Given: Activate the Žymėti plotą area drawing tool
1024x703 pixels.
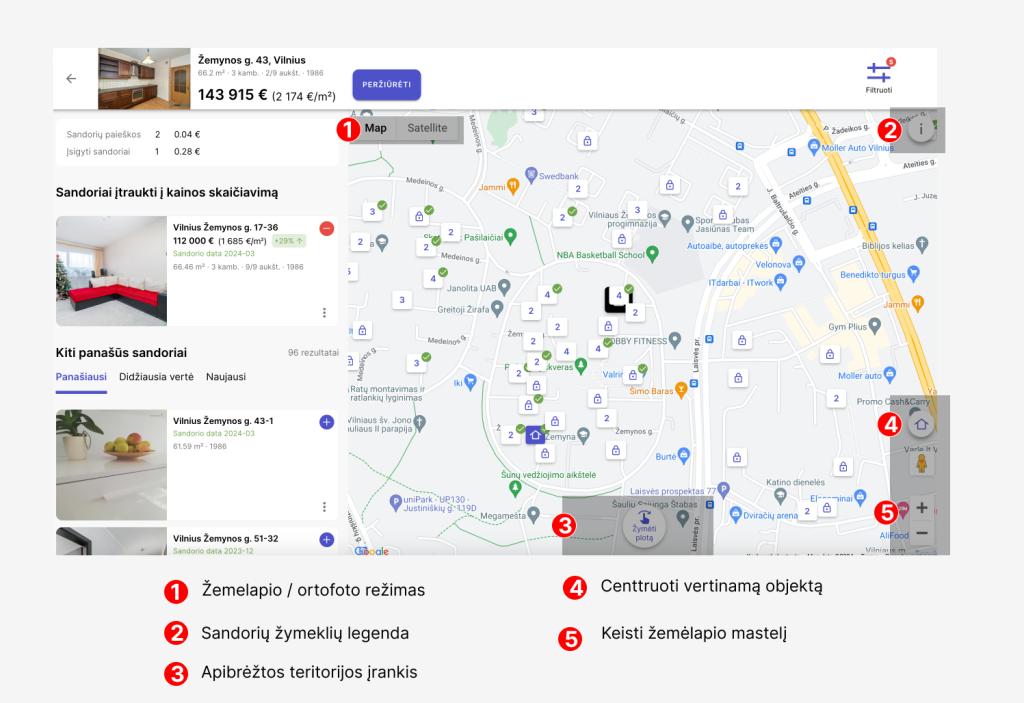Looking at the screenshot, I should [x=644, y=524].
